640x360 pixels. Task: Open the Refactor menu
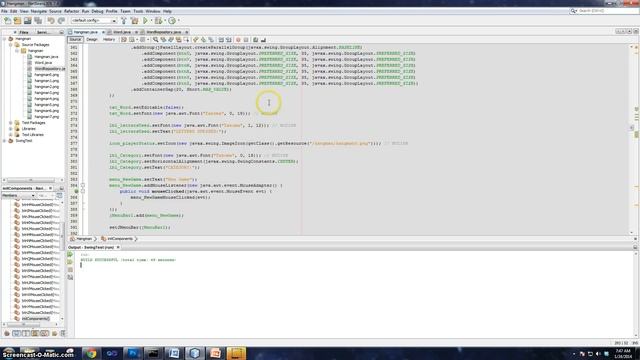71,11
